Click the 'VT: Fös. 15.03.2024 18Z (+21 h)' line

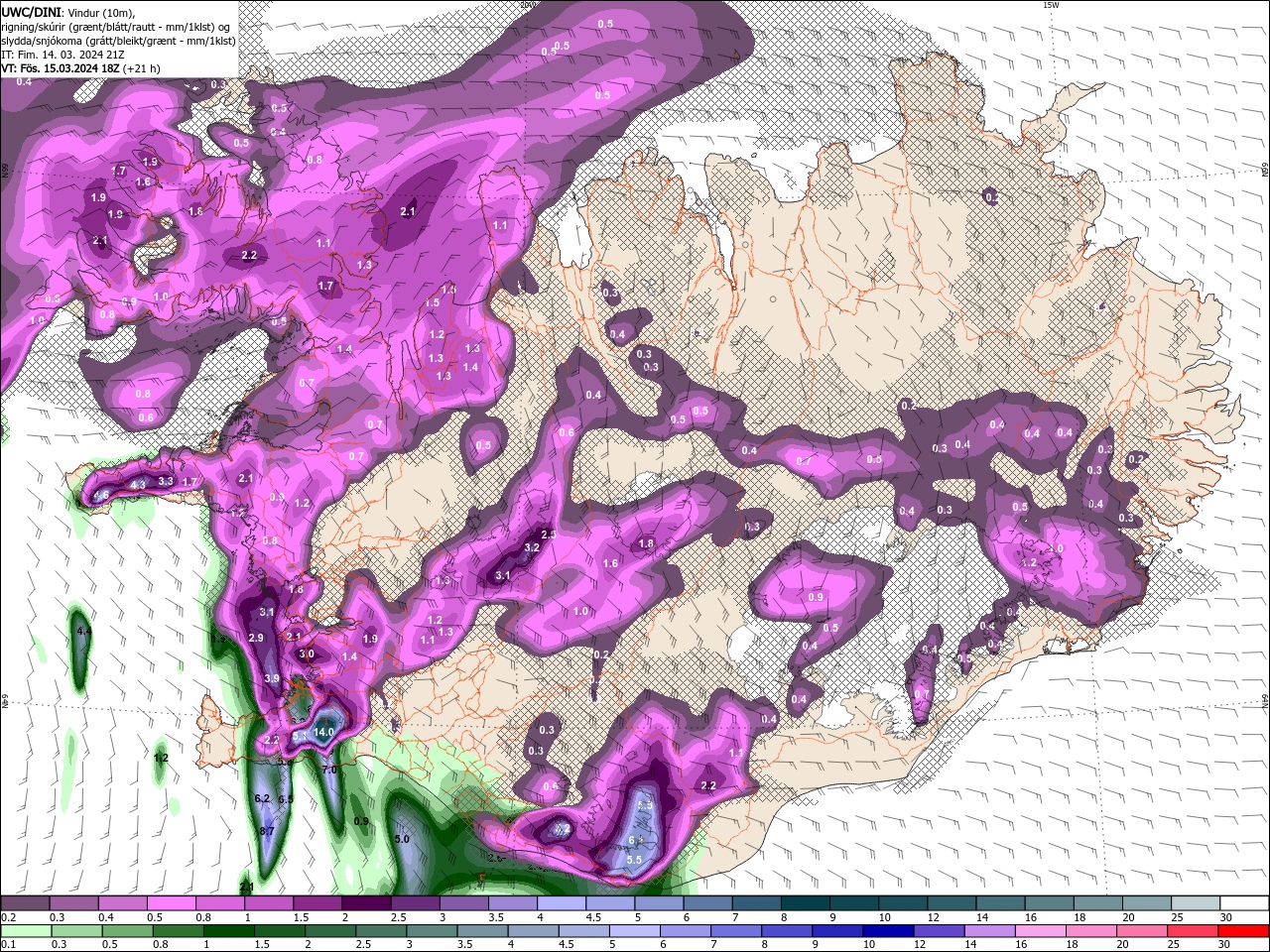(x=80, y=68)
